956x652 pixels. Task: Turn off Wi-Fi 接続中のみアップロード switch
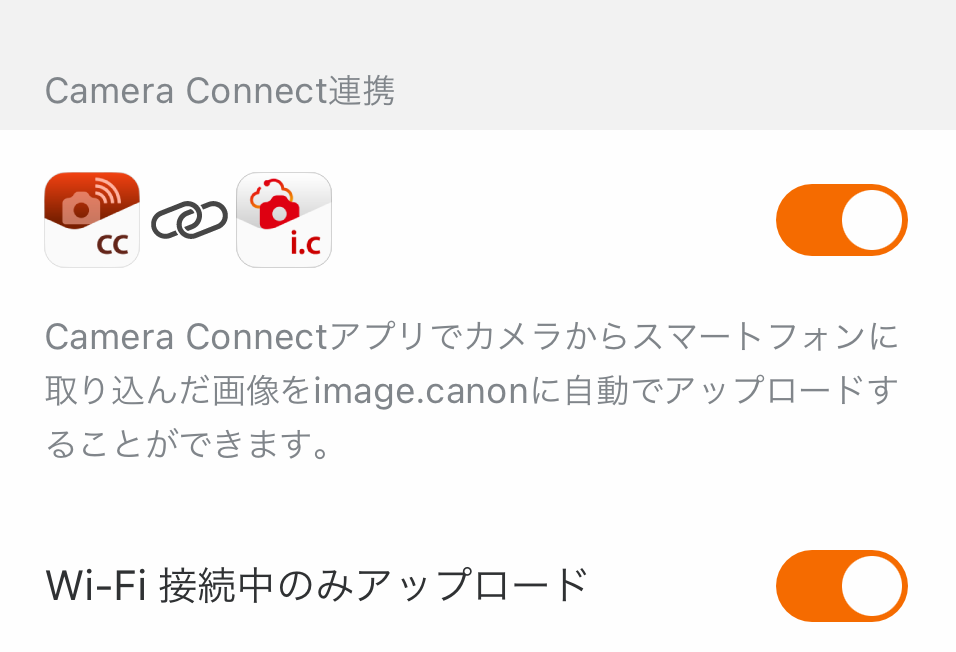pyautogui.click(x=841, y=586)
